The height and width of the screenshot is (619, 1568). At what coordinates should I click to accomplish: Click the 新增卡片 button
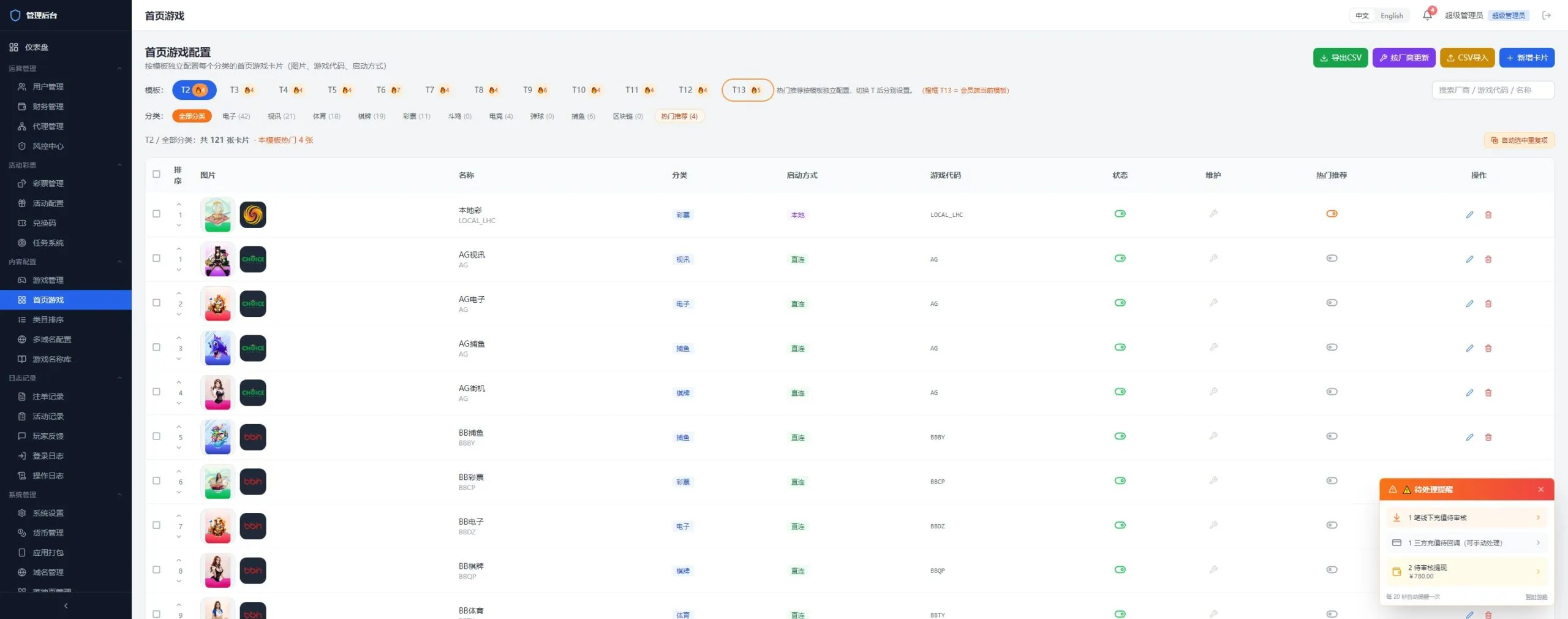(x=1526, y=58)
